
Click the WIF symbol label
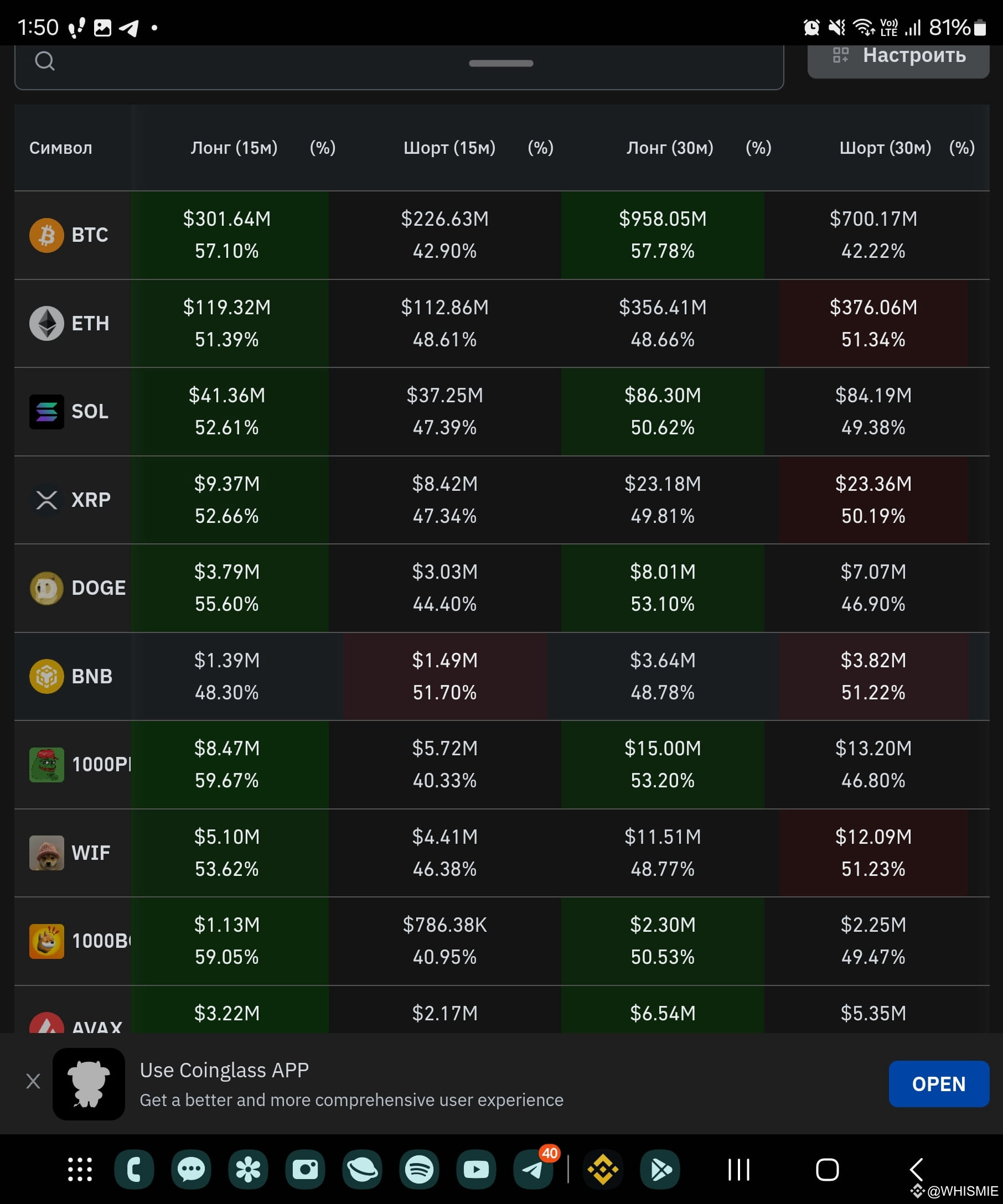tap(91, 853)
